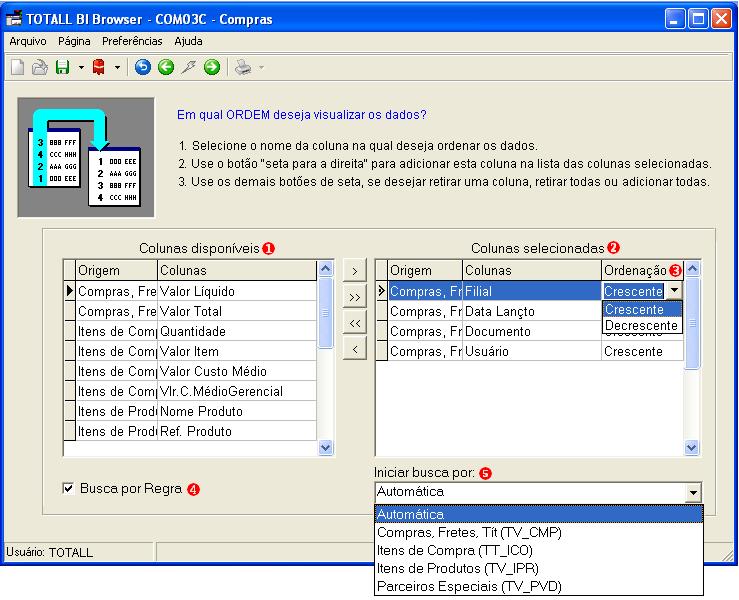Minimize the TOTALL BI Browser window
The width and height of the screenshot is (739, 600).
point(675,19)
